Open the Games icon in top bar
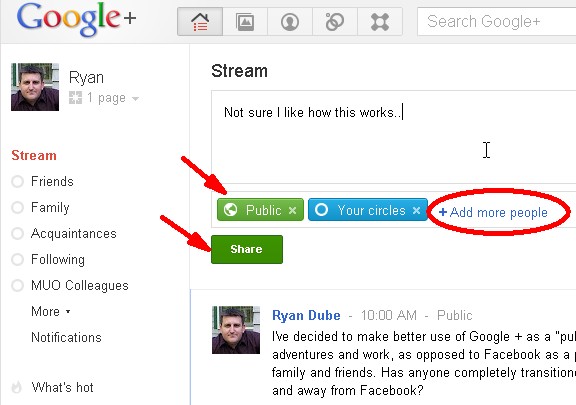The height and width of the screenshot is (405, 576). point(380,22)
